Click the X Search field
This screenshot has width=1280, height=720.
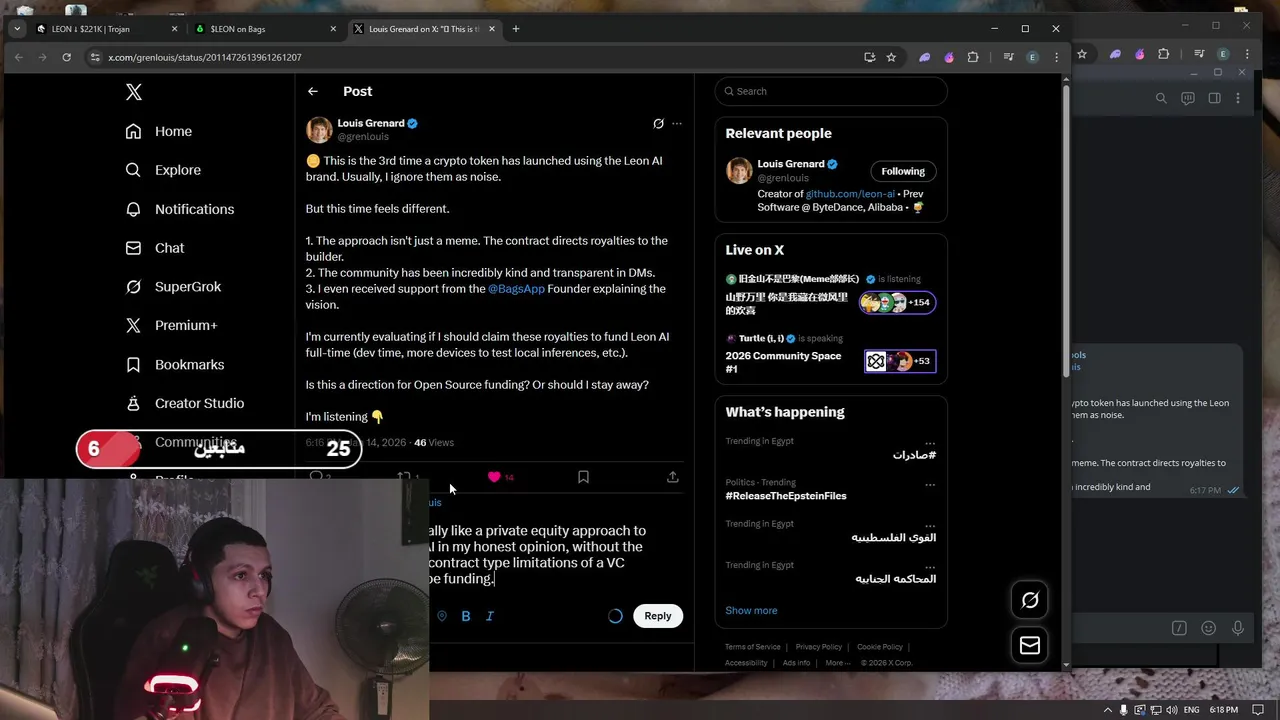click(831, 91)
